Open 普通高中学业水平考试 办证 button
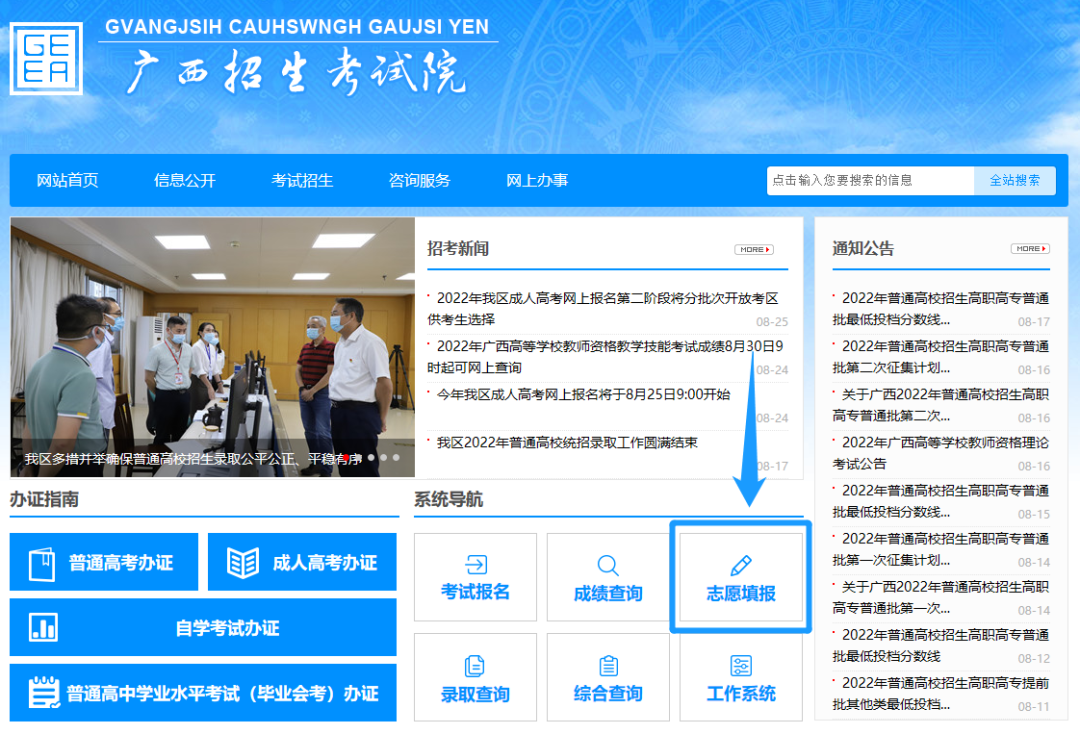 pos(203,693)
